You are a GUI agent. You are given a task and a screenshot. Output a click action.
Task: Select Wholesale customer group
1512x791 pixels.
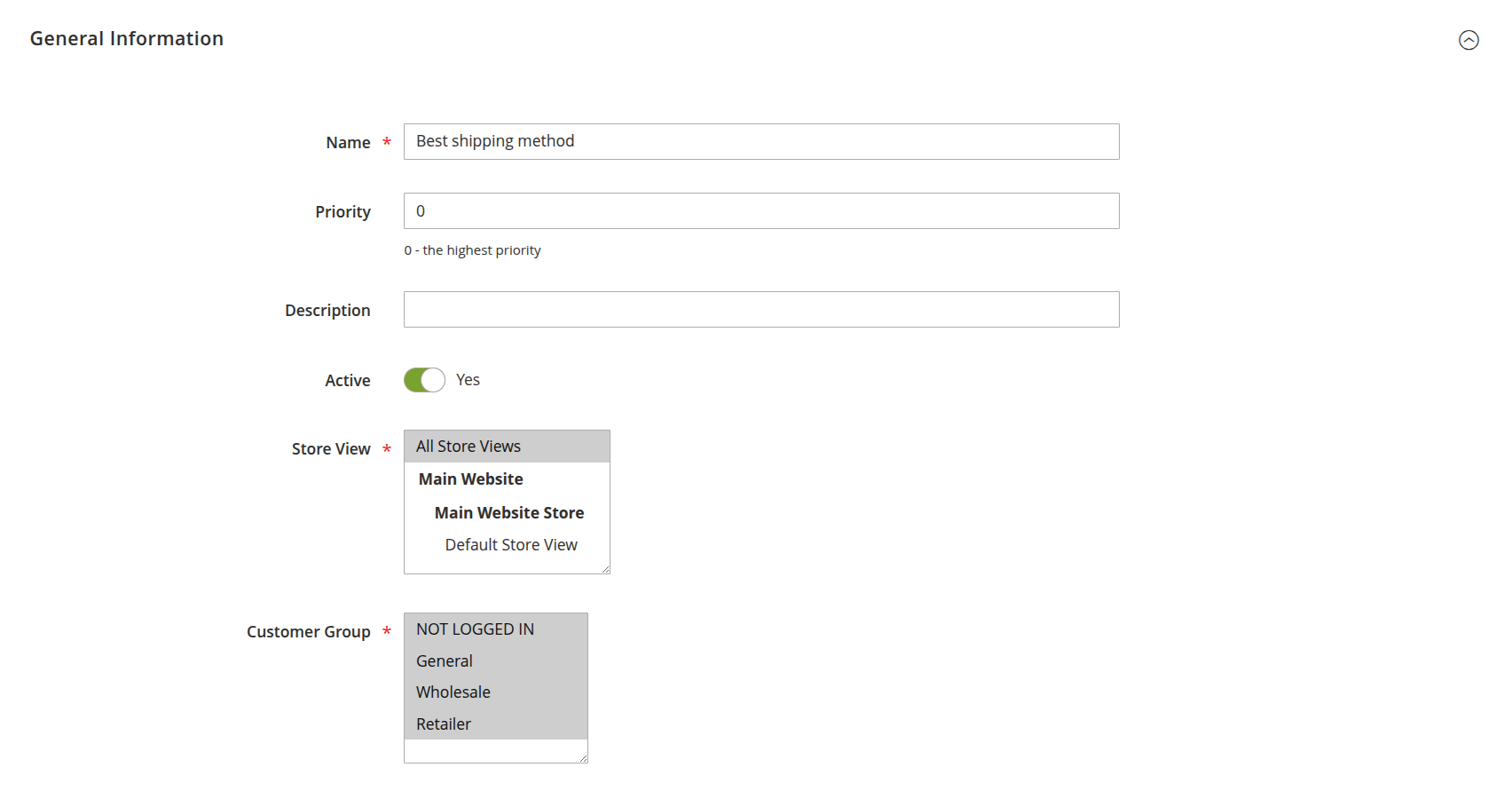(x=453, y=692)
